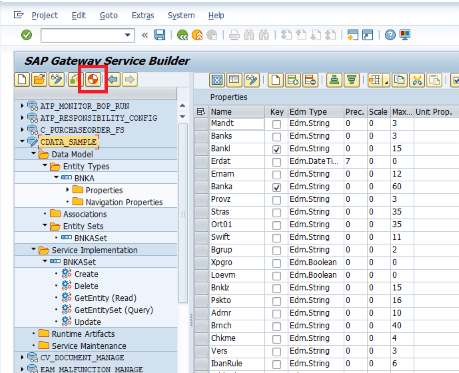Screen dimensions: 459x373
Task: Click the Create Project new document icon
Action: pyautogui.click(x=22, y=79)
